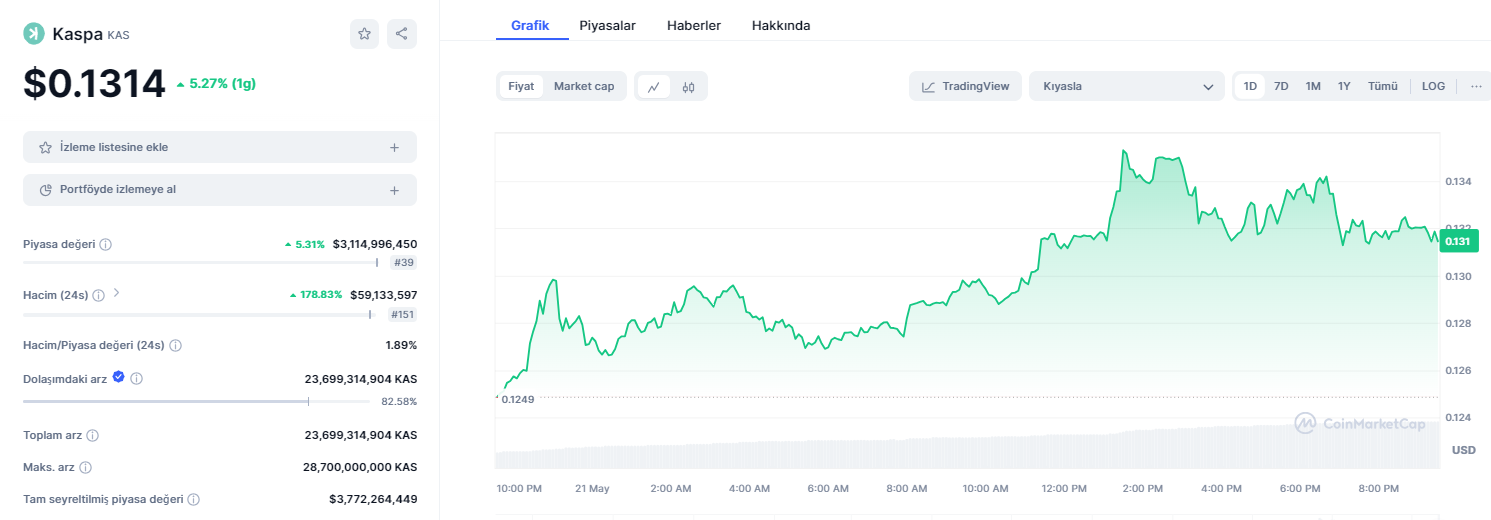Click the circulating supply progress bar
Image resolution: width=1491 pixels, height=520 pixels.
click(x=195, y=401)
